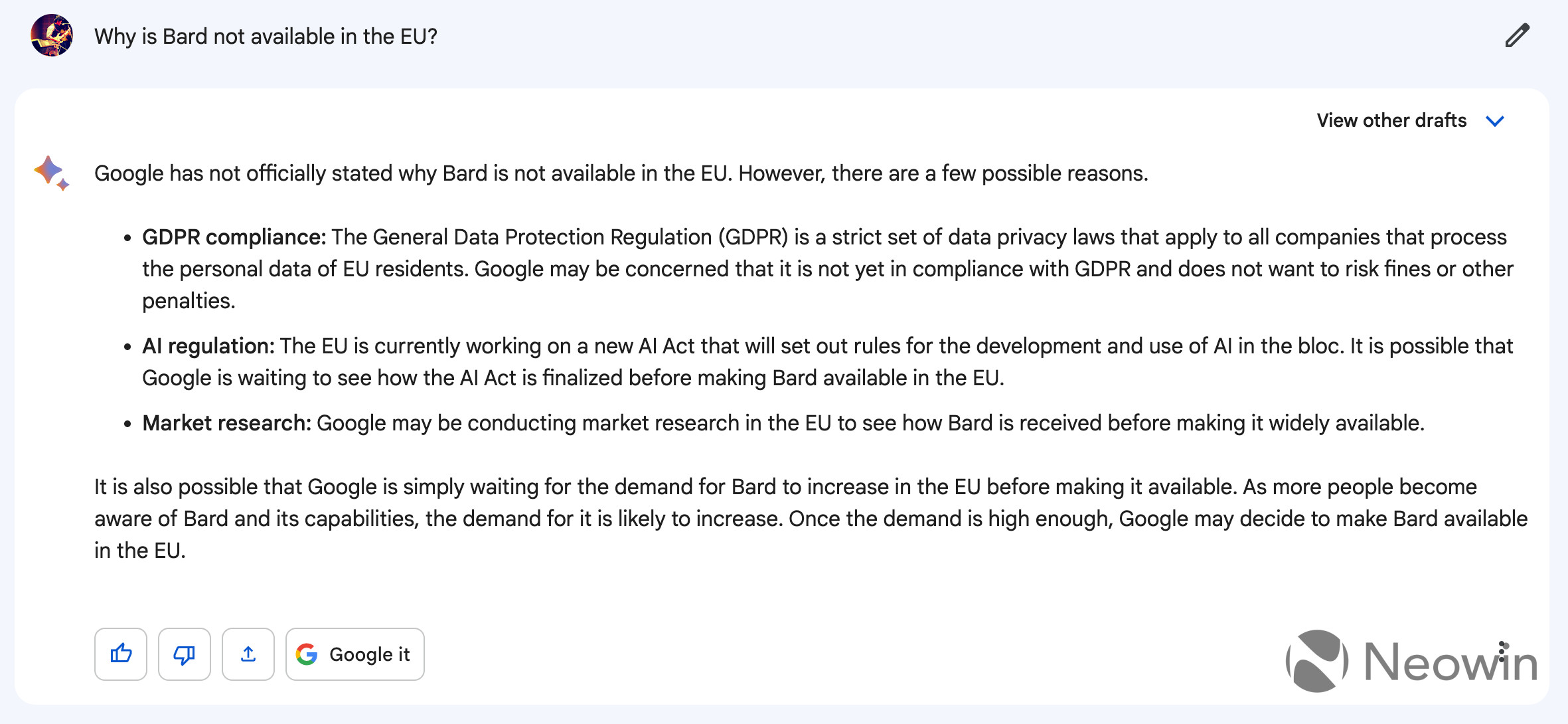1568x724 pixels.
Task: Select prompt text about Bard in EU
Action: tap(266, 37)
